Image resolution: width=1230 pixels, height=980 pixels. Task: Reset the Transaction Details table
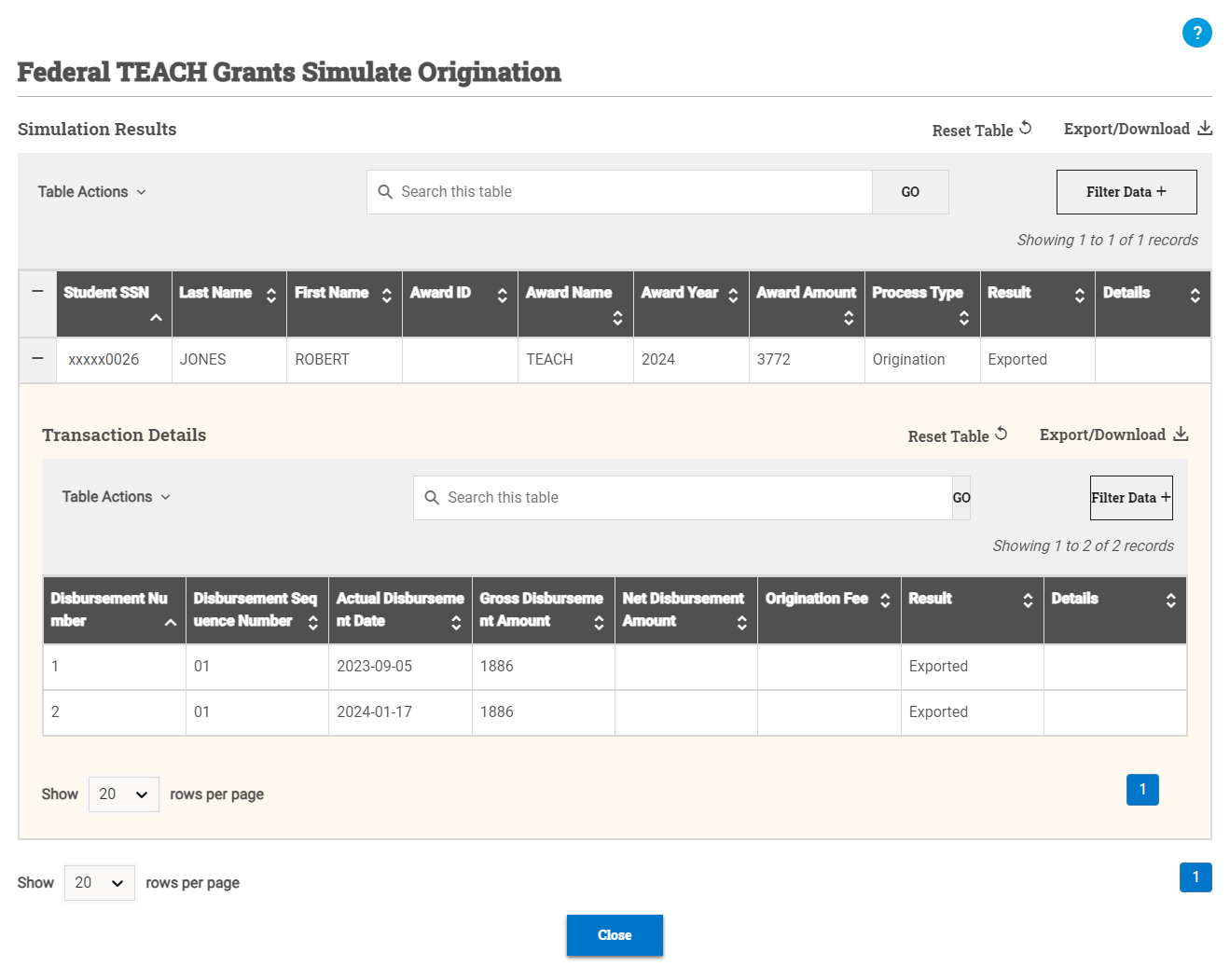point(958,435)
